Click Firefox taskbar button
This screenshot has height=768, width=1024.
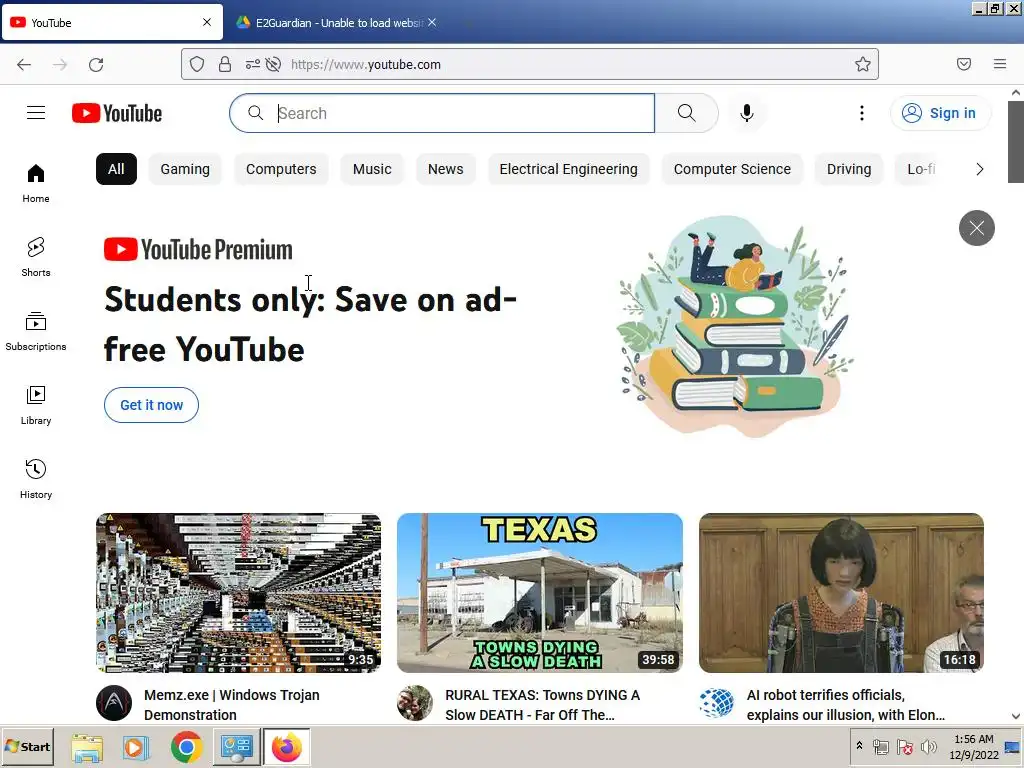pos(286,747)
